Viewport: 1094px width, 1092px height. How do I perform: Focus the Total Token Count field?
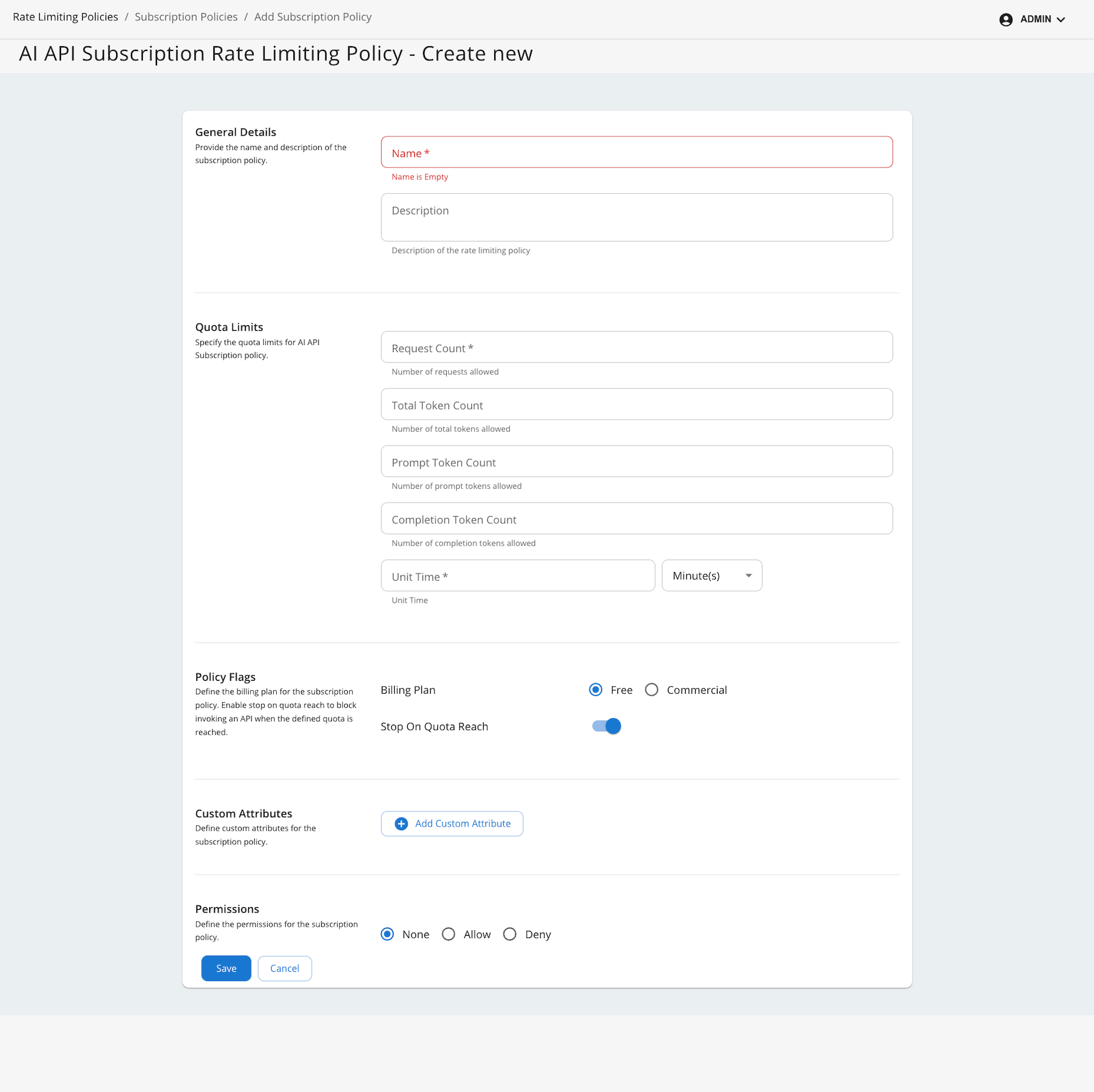click(x=636, y=404)
